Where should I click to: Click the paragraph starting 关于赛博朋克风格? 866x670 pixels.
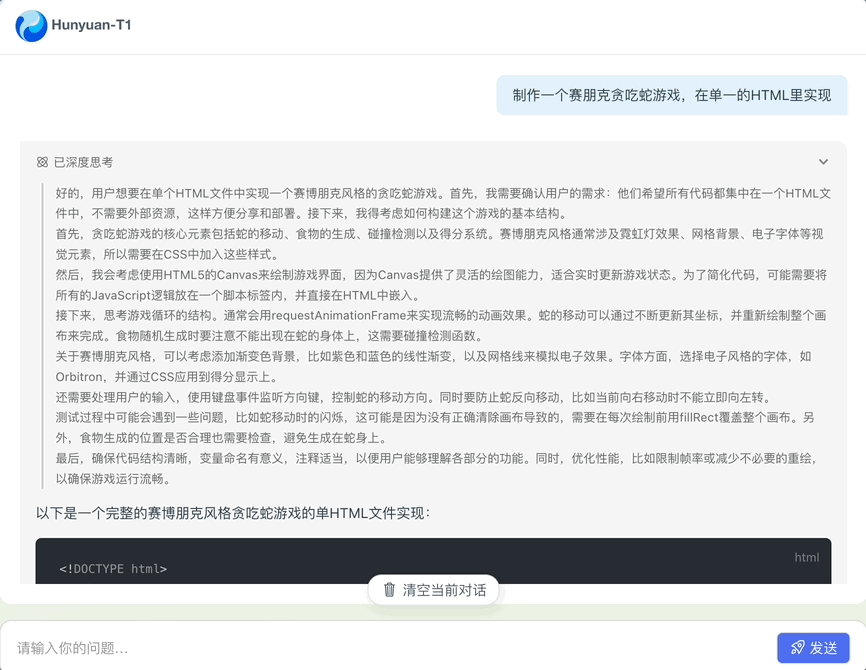pyautogui.click(x=440, y=365)
